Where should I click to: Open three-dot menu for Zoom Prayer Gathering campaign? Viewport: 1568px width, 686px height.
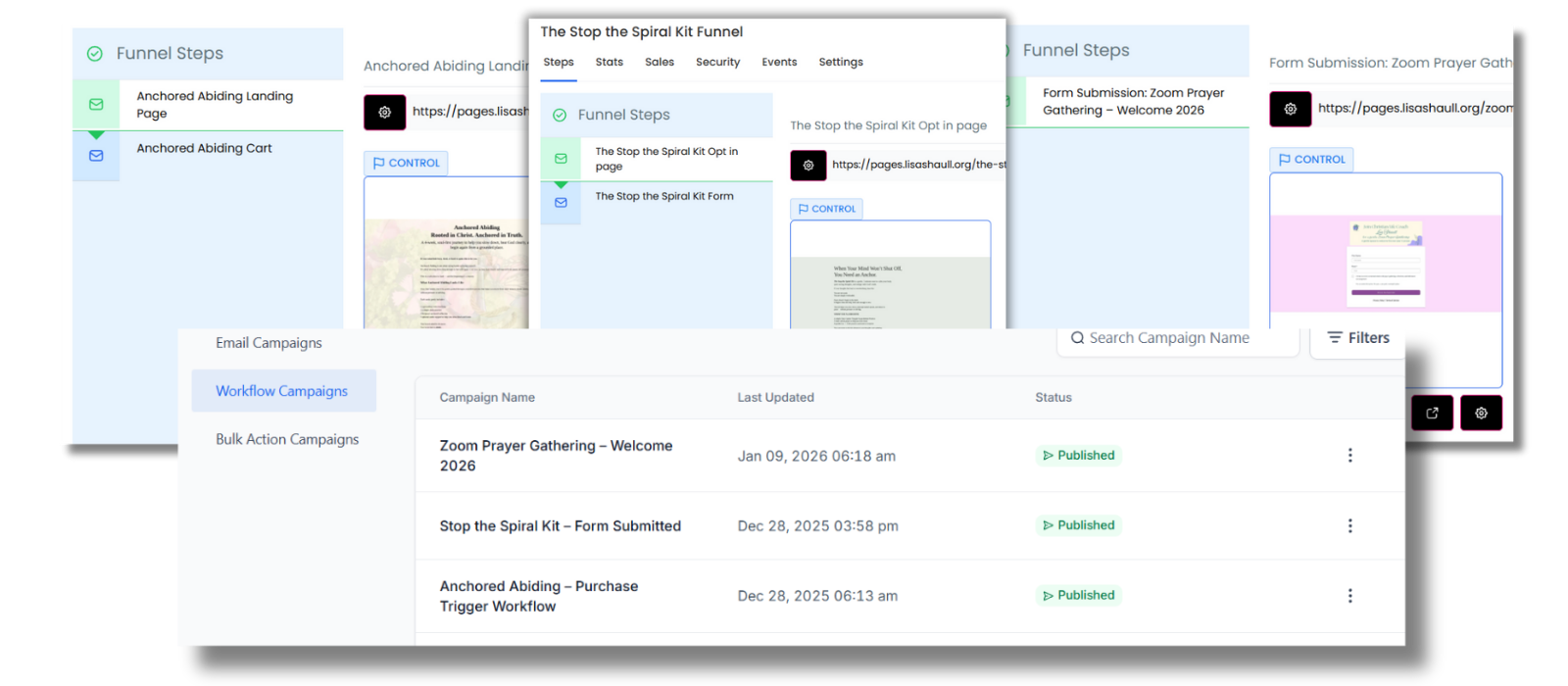tap(1349, 455)
